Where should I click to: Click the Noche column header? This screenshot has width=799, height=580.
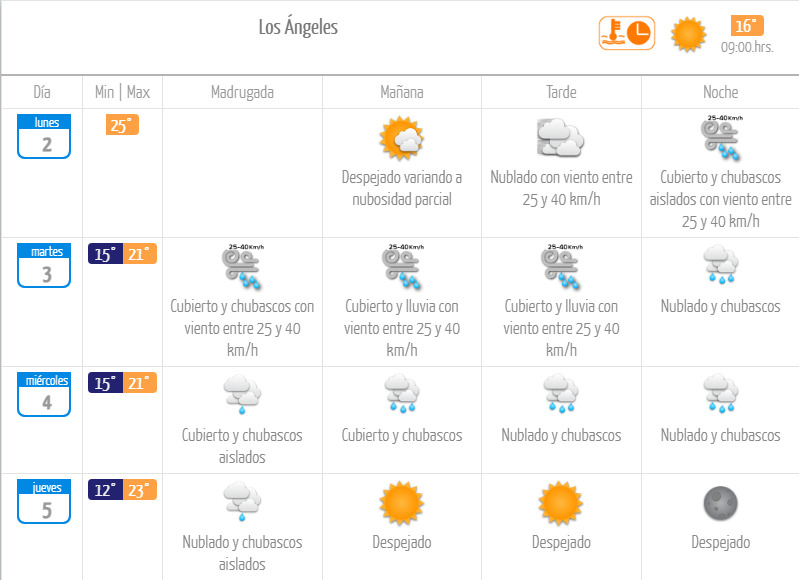(x=721, y=92)
